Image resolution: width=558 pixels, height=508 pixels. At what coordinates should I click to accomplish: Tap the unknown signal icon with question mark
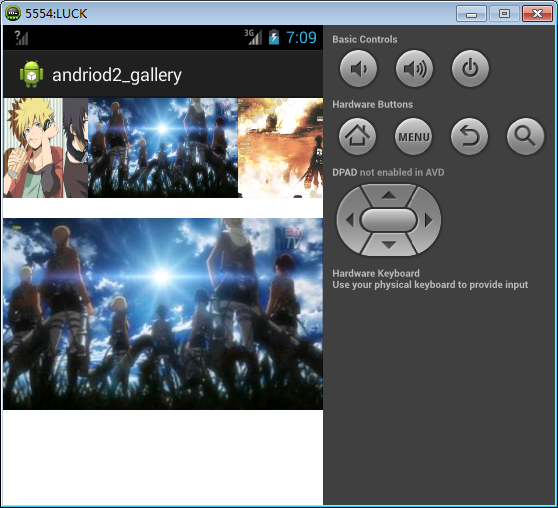pyautogui.click(x=21, y=38)
